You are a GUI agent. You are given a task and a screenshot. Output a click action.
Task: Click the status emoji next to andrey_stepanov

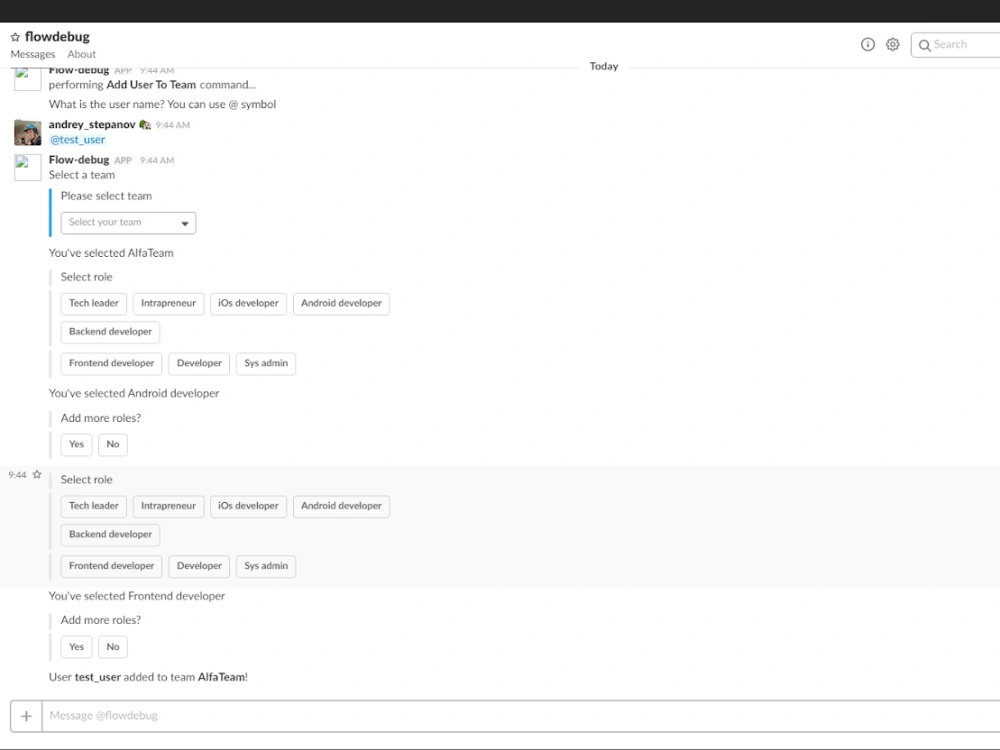[145, 125]
